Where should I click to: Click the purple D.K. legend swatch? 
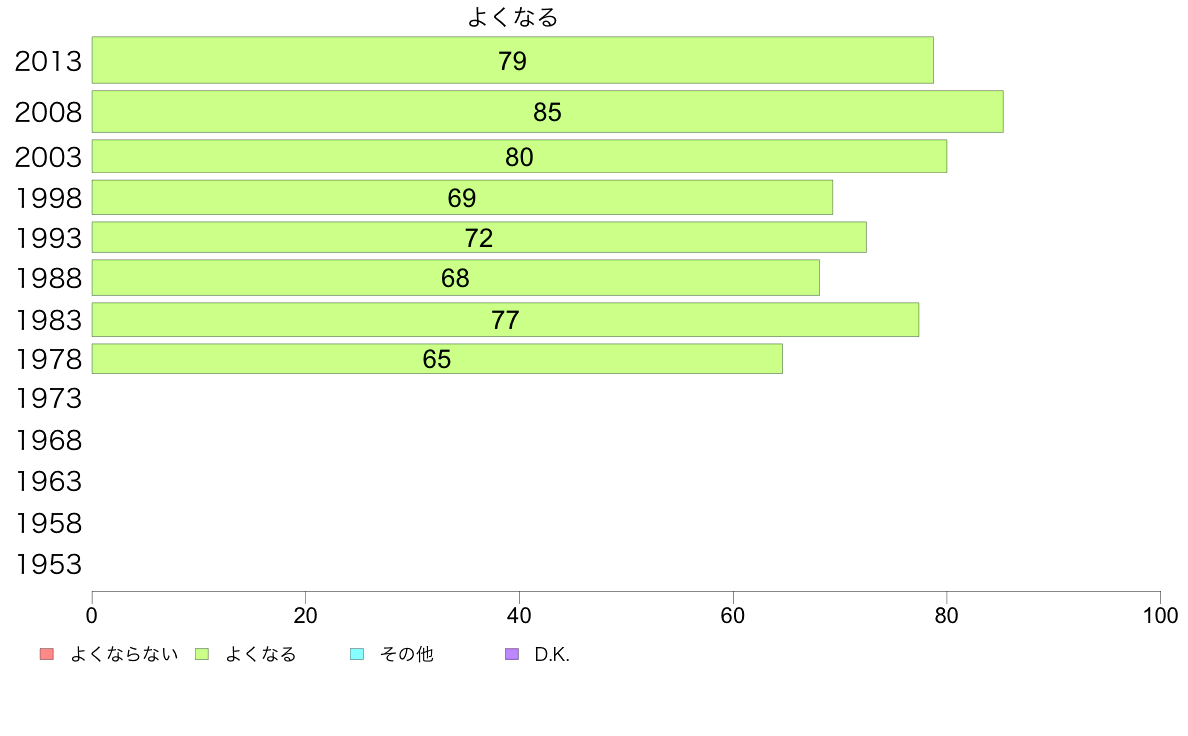tap(512, 654)
